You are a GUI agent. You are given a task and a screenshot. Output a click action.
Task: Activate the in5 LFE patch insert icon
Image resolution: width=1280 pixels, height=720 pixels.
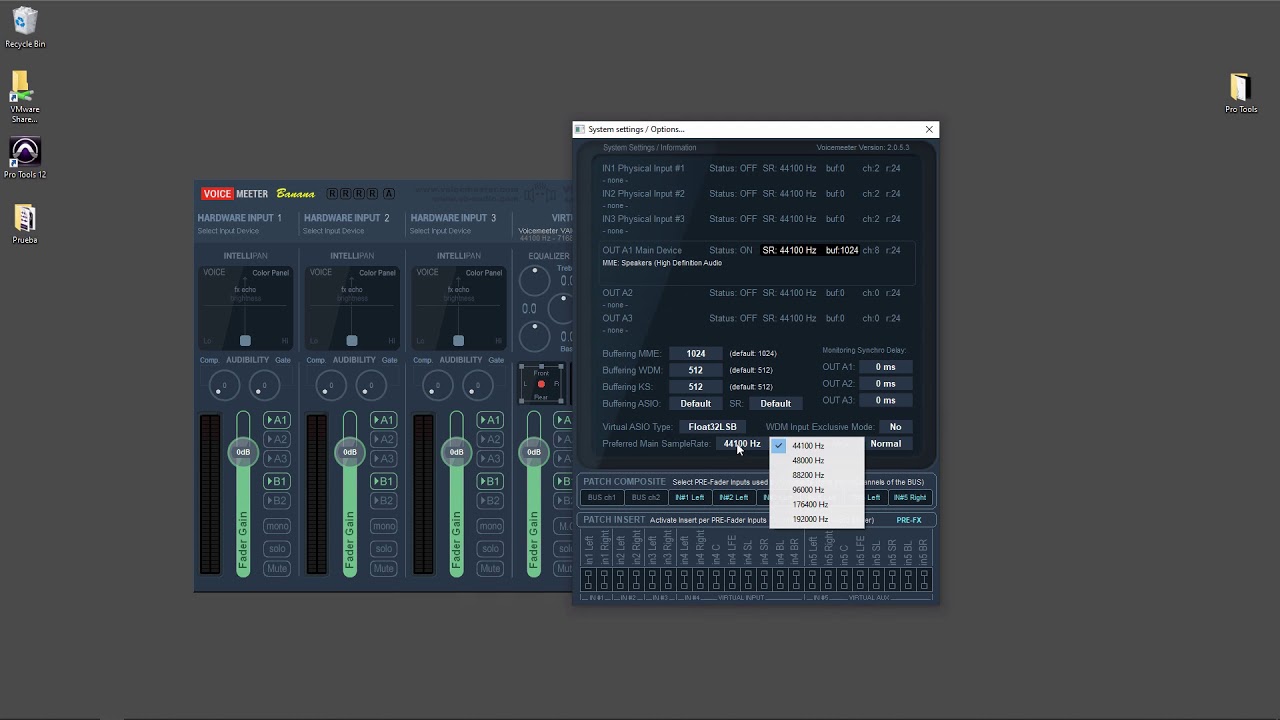[860, 579]
